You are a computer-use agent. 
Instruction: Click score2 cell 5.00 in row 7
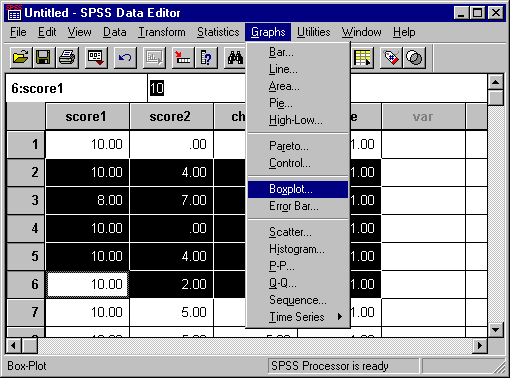point(171,312)
